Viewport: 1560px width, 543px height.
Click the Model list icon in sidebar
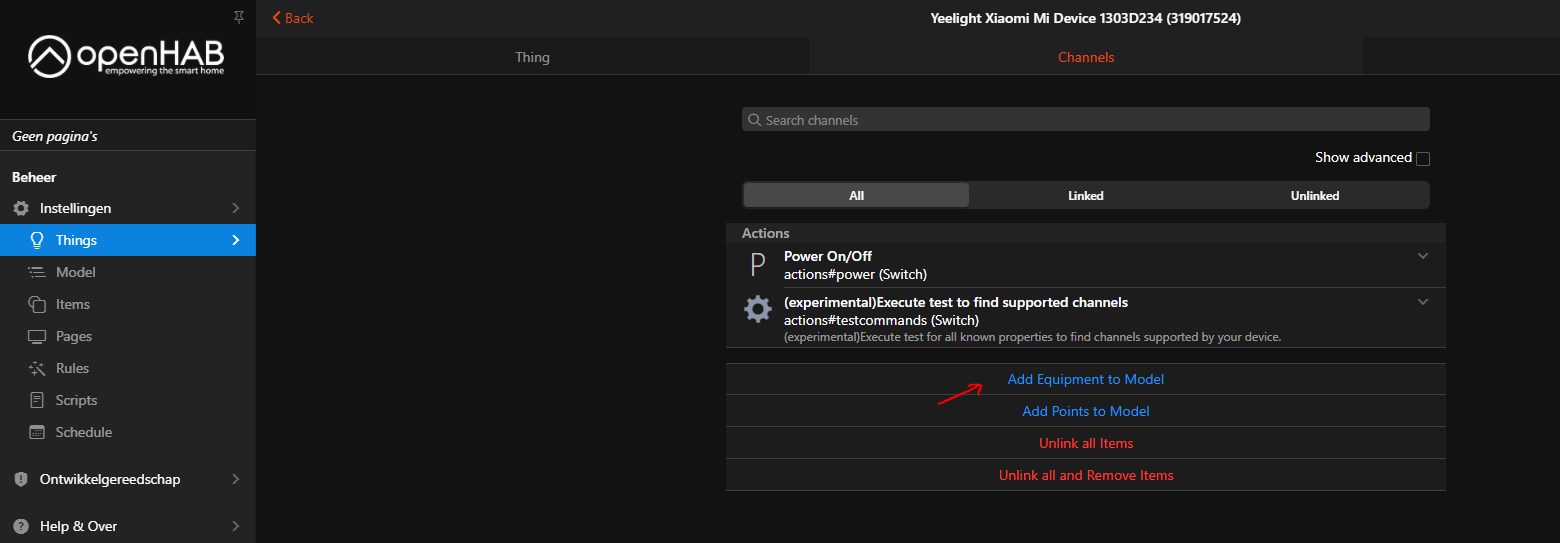37,272
